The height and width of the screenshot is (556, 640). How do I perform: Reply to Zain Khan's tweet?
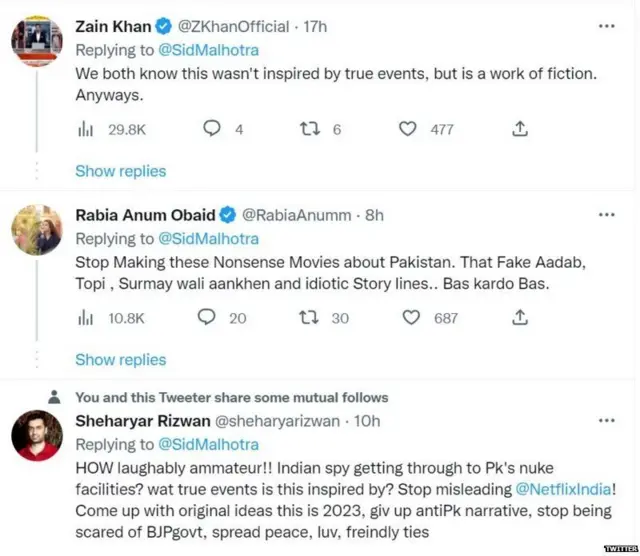coord(212,129)
